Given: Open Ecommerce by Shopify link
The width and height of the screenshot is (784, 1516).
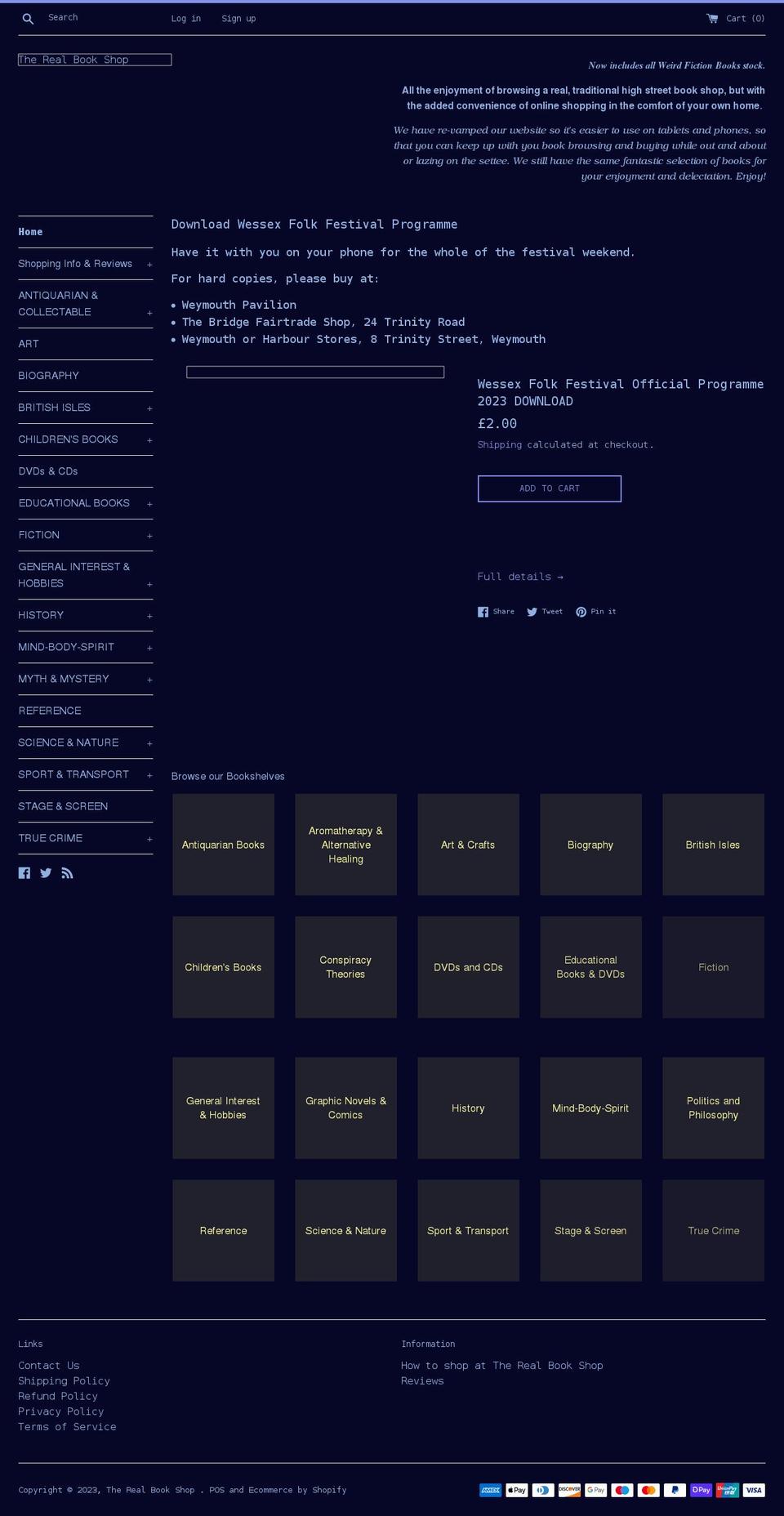Looking at the screenshot, I should point(297,1491).
